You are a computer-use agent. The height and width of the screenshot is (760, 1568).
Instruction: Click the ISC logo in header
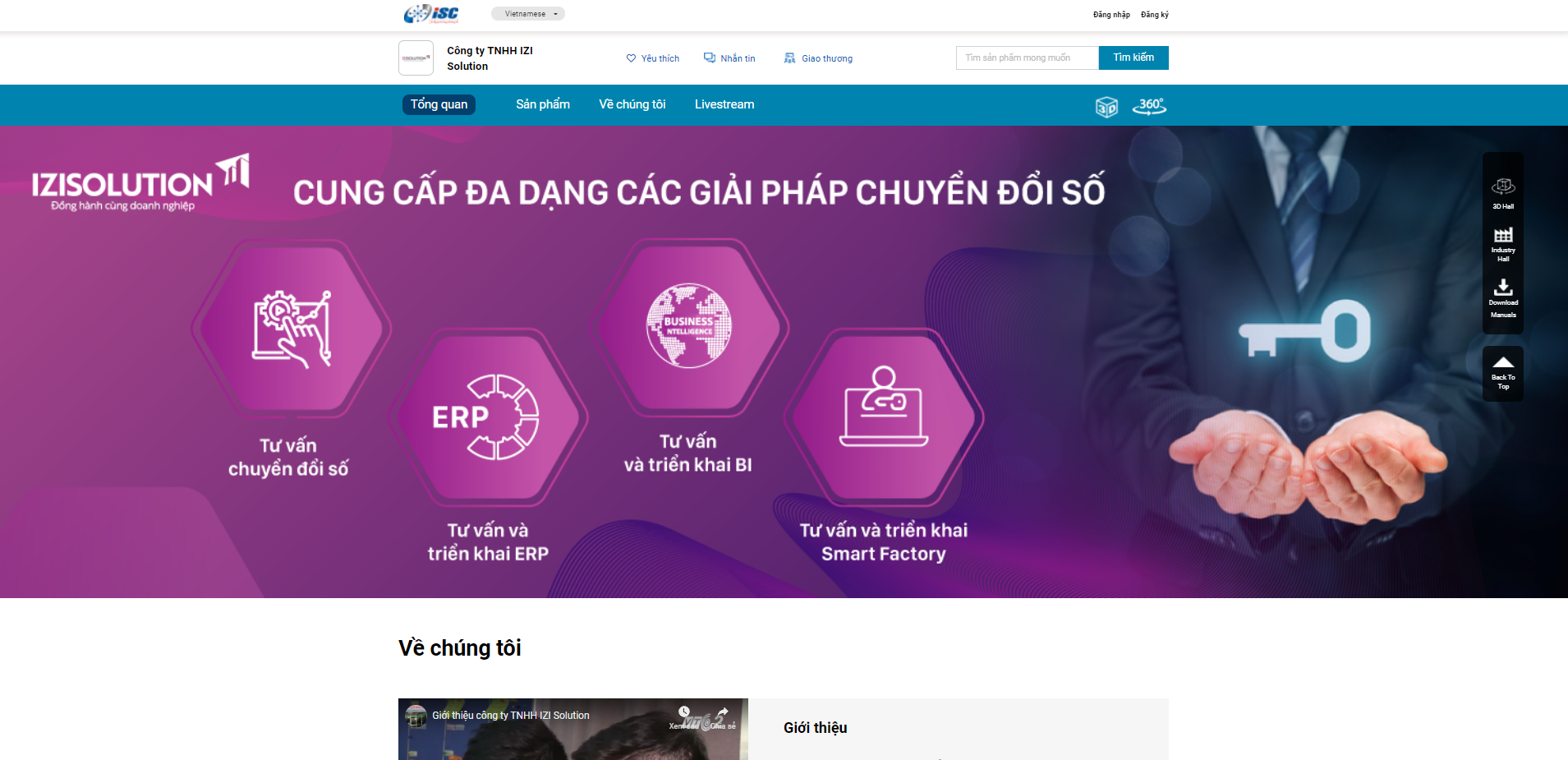coord(431,14)
